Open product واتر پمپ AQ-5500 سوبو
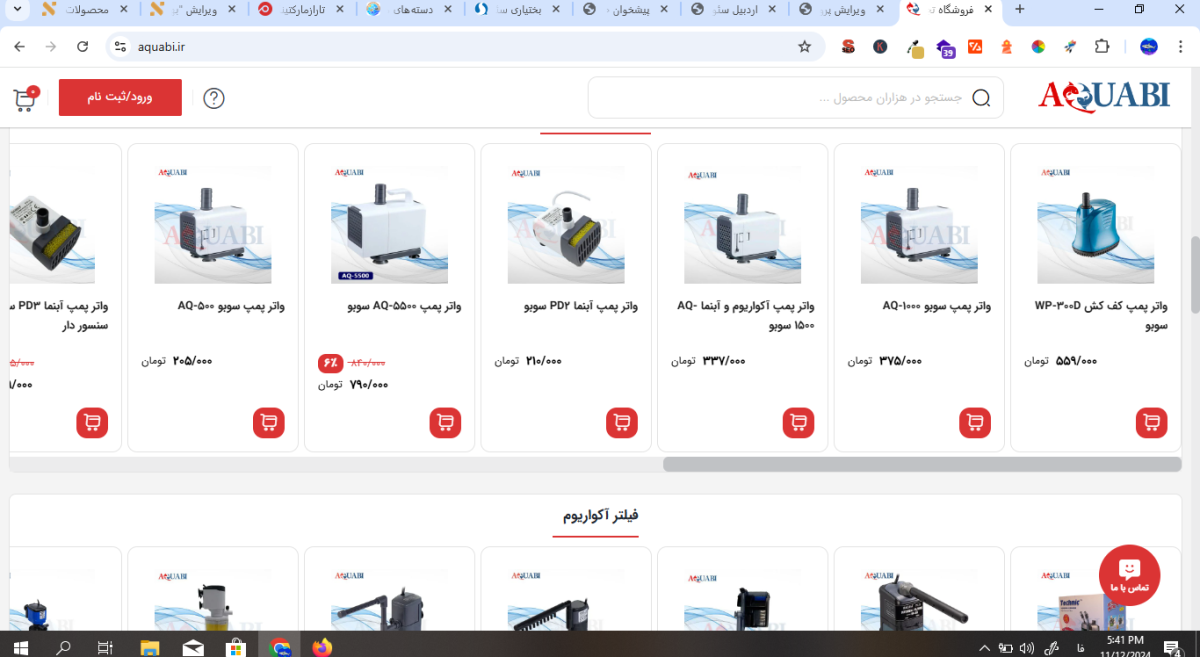The width and height of the screenshot is (1200, 657). pyautogui.click(x=404, y=306)
